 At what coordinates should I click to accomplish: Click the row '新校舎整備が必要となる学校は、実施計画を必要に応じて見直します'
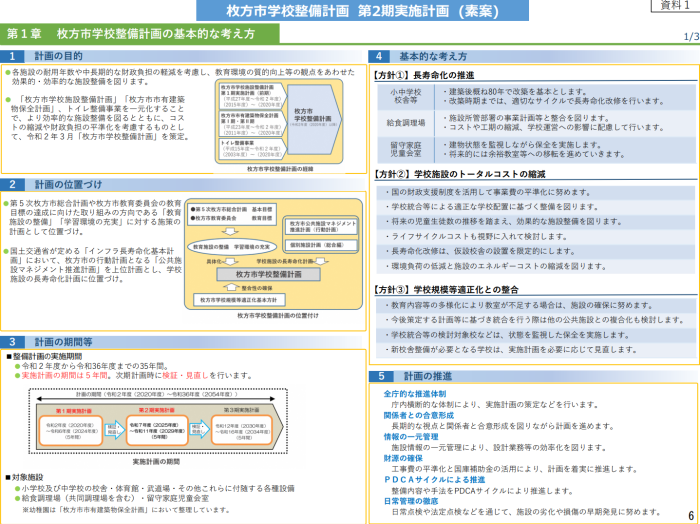click(x=536, y=349)
